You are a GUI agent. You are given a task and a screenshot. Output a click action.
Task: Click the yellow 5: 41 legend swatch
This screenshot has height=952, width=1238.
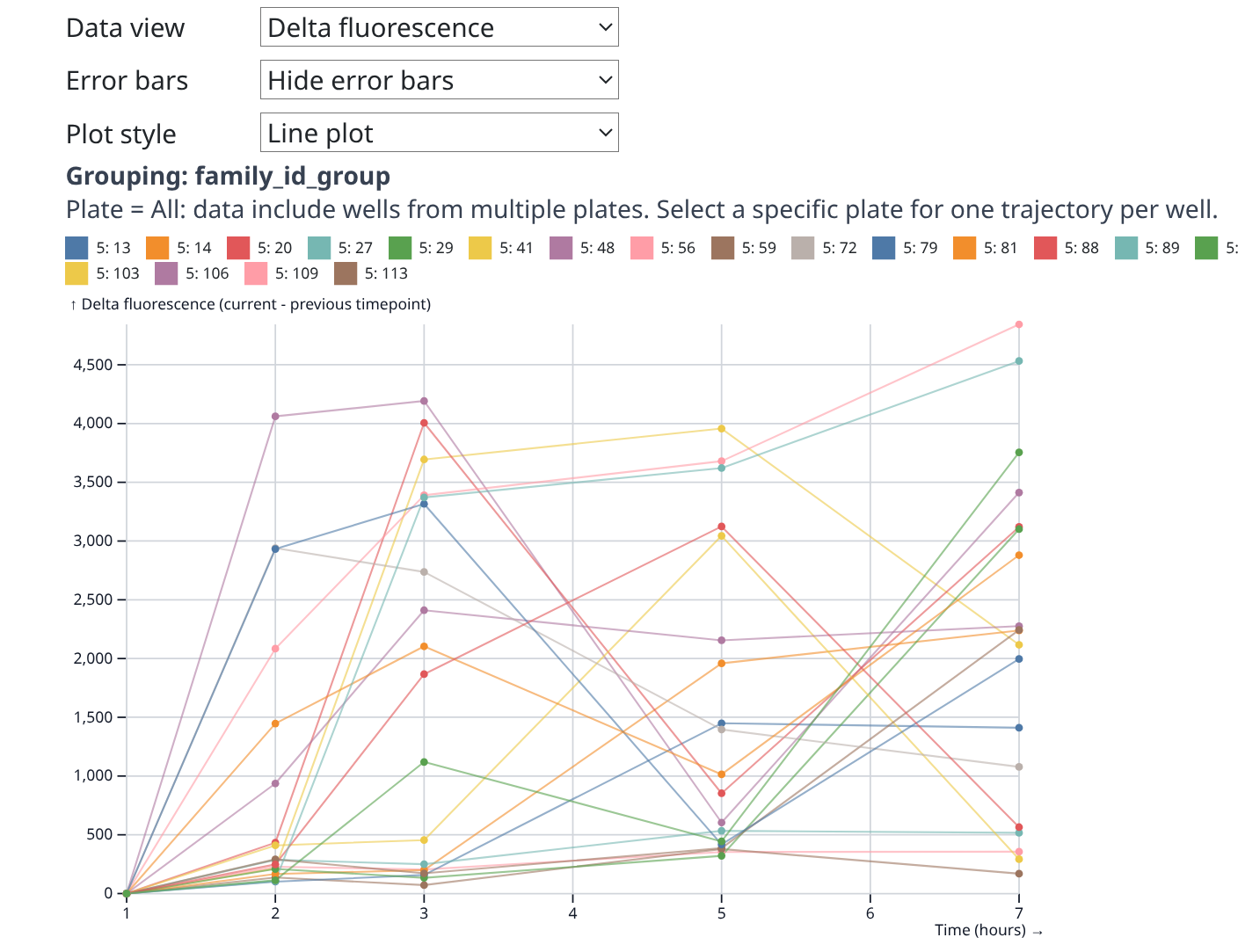480,248
